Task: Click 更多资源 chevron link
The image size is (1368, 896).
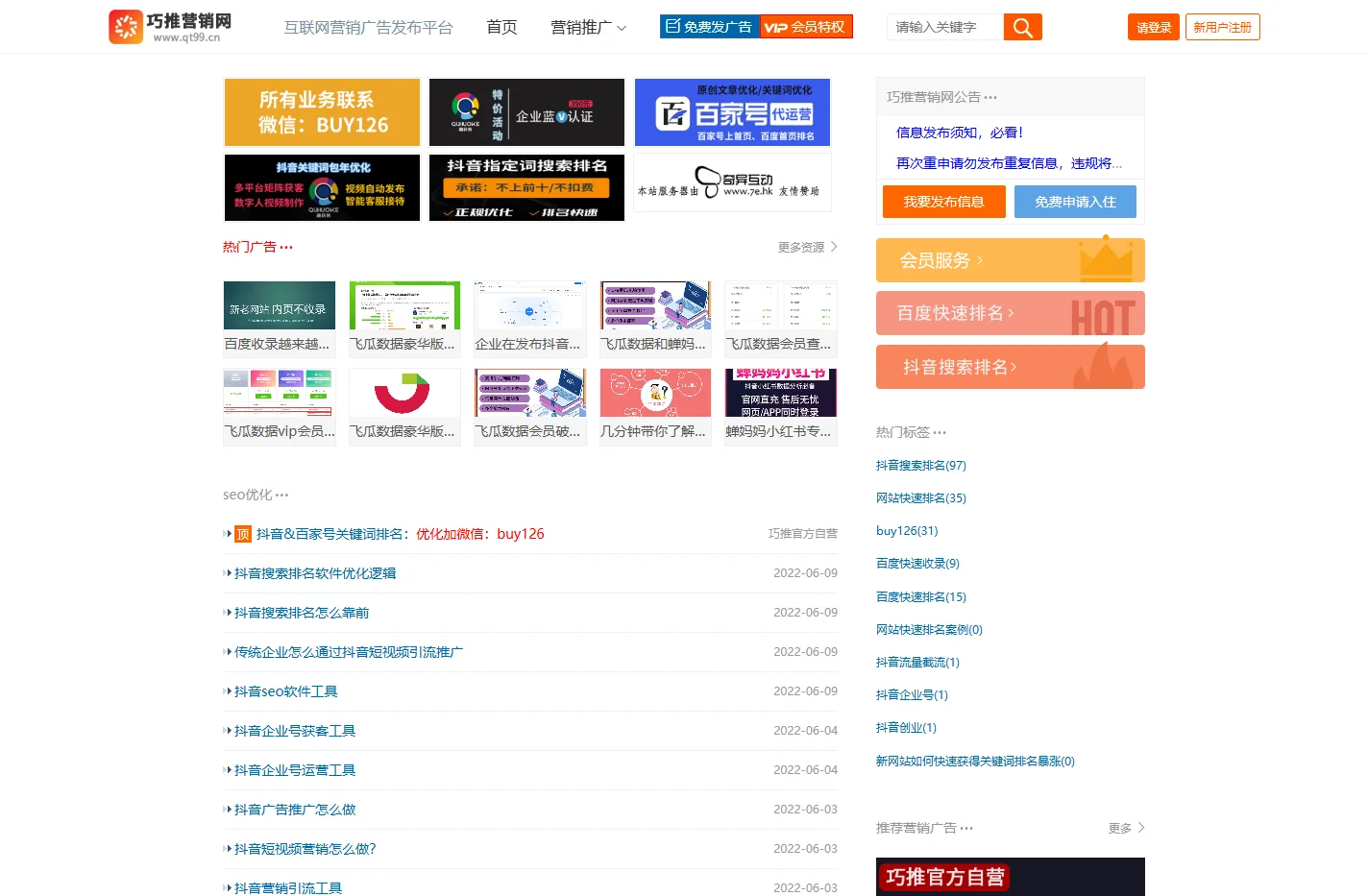Action: coord(807,248)
